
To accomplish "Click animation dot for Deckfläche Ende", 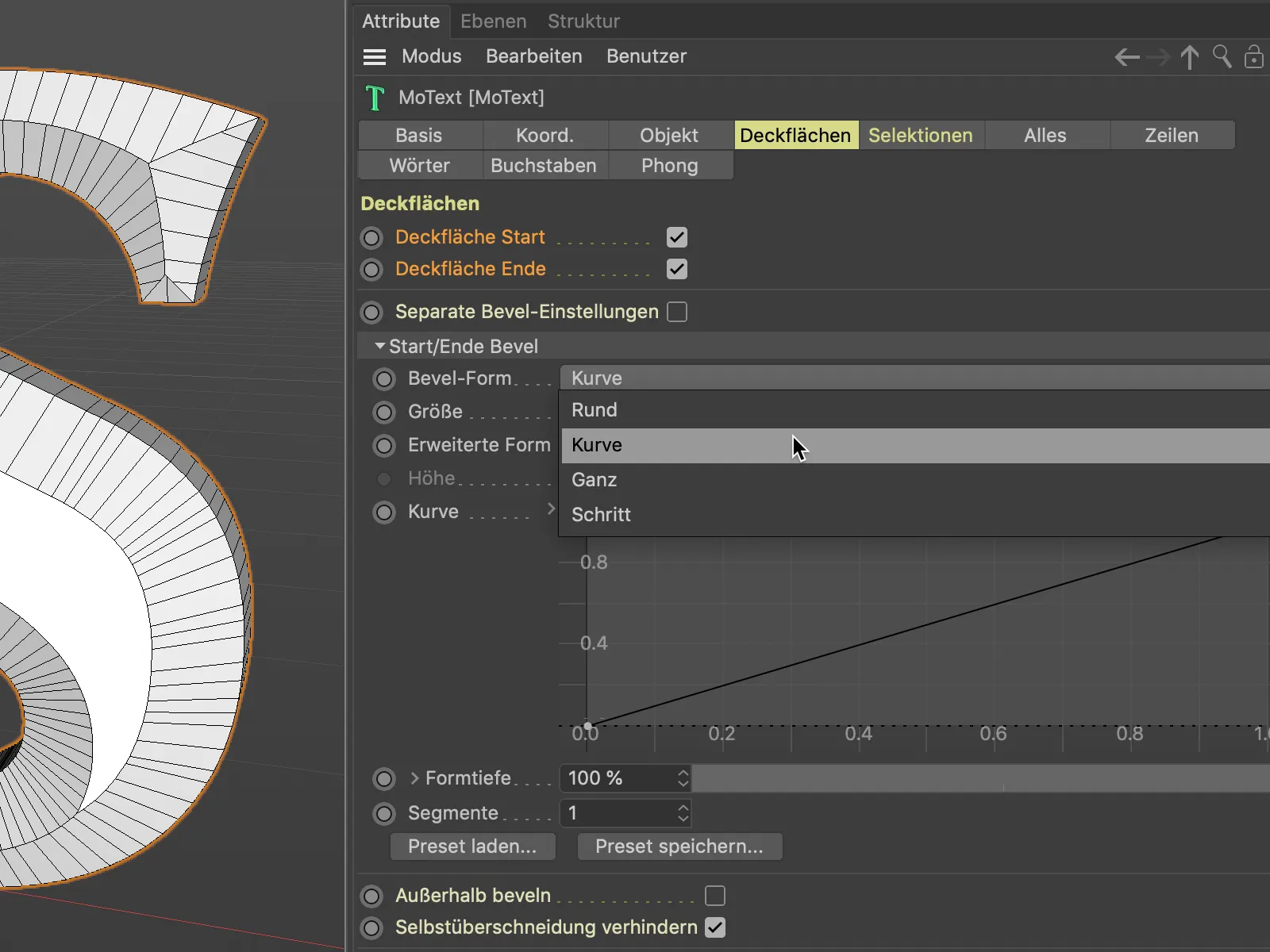I will click(371, 270).
